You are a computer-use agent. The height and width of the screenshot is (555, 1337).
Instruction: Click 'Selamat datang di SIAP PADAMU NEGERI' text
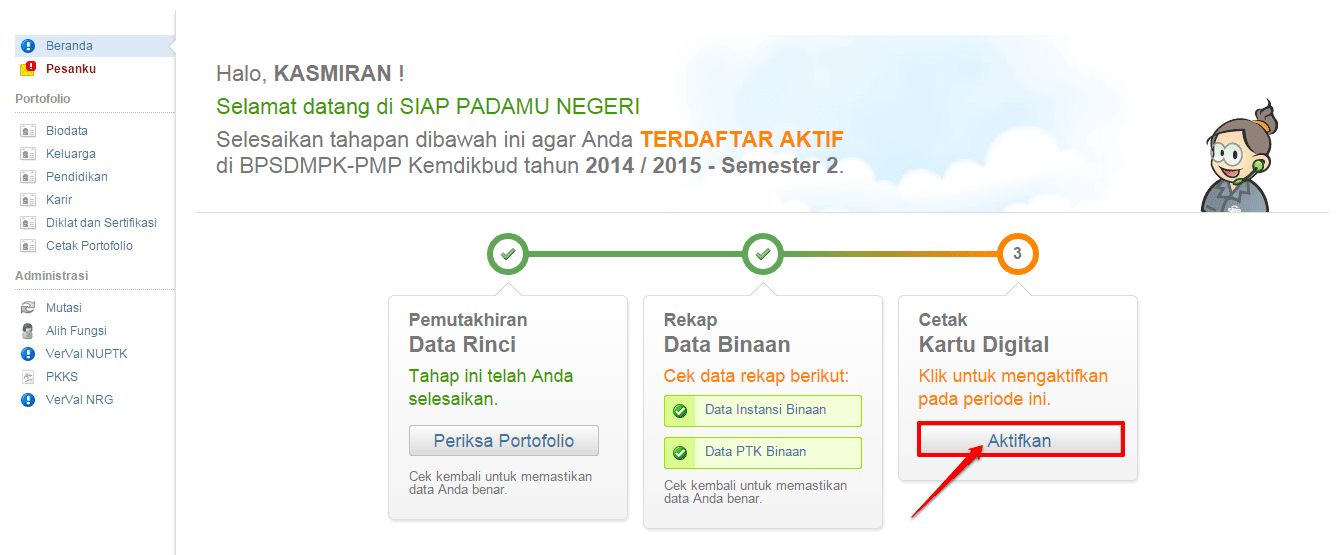(428, 107)
